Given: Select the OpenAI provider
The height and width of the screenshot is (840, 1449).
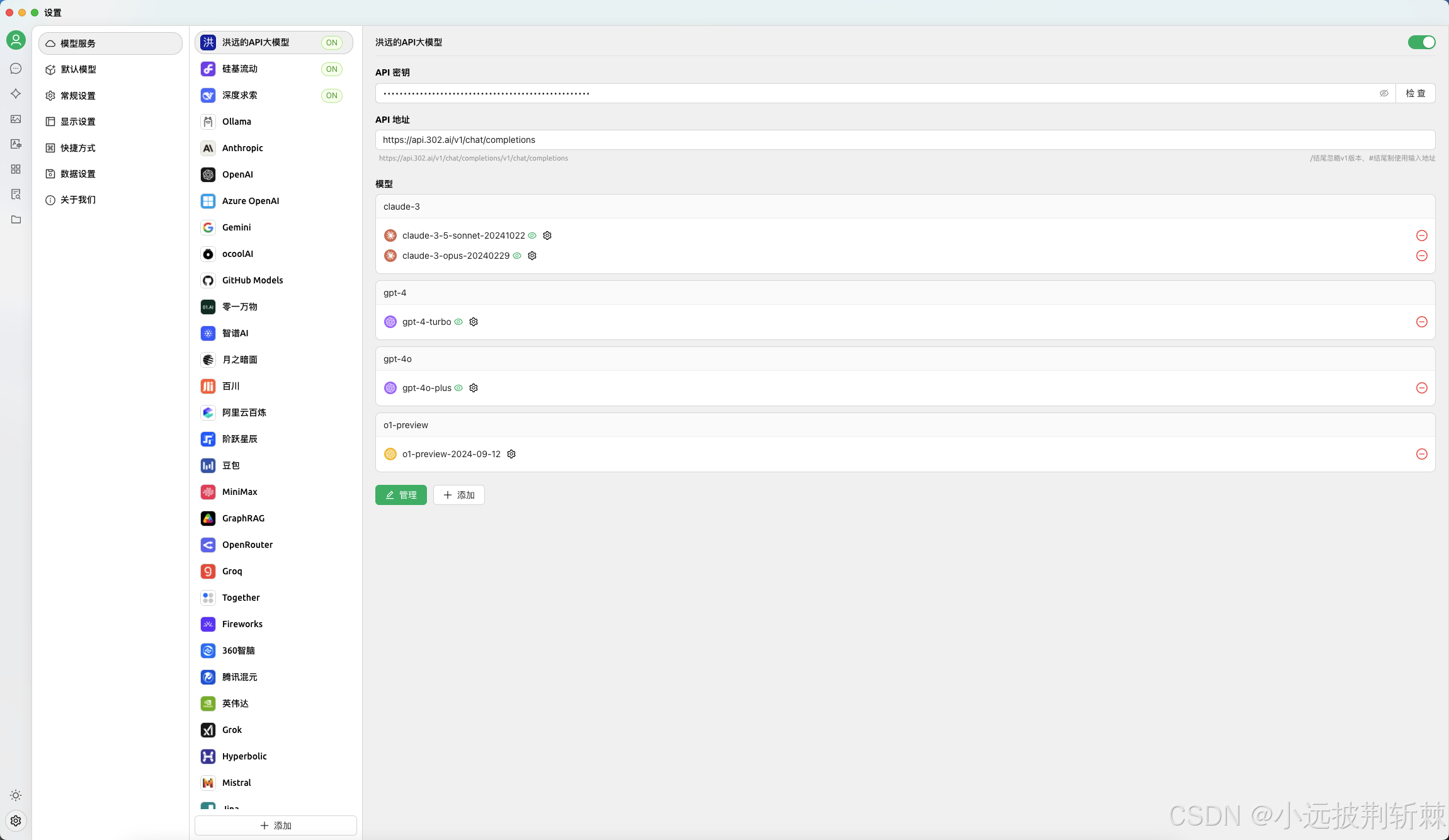Looking at the screenshot, I should pyautogui.click(x=274, y=174).
